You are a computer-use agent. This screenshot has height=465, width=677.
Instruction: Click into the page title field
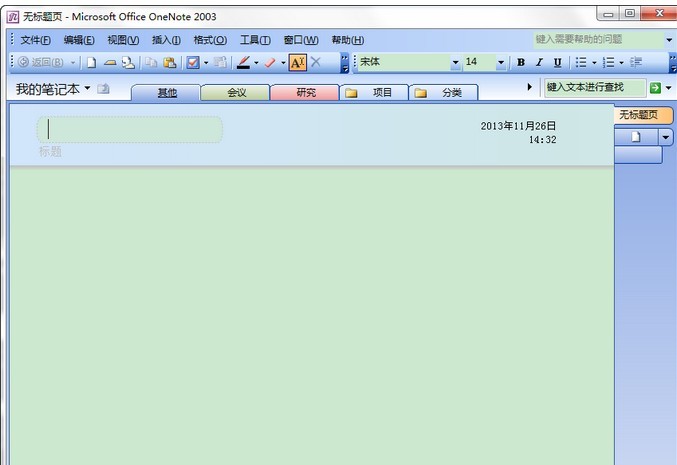coord(130,129)
